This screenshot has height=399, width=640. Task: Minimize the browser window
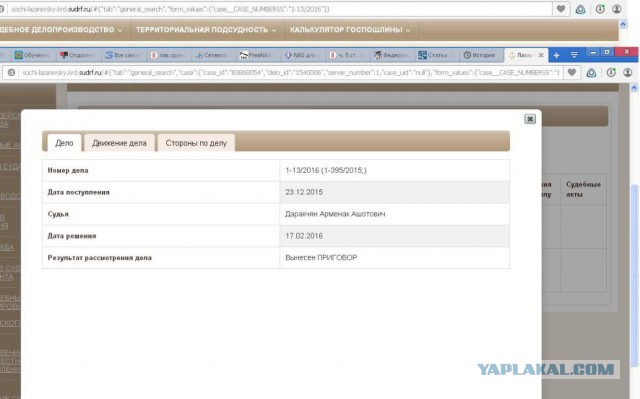593,53
